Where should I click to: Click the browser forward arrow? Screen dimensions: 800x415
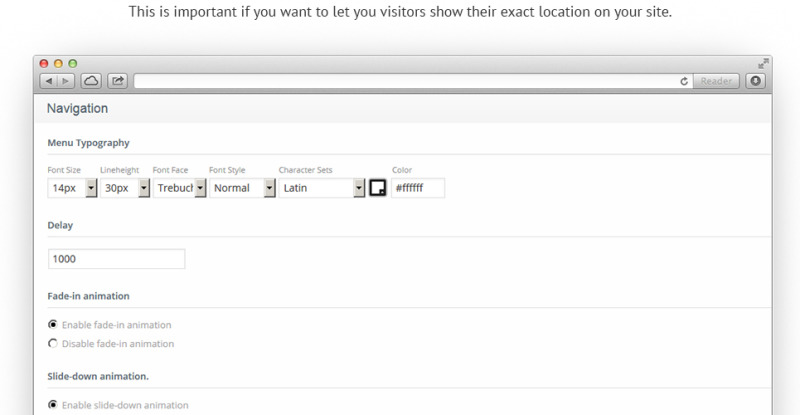(x=65, y=81)
